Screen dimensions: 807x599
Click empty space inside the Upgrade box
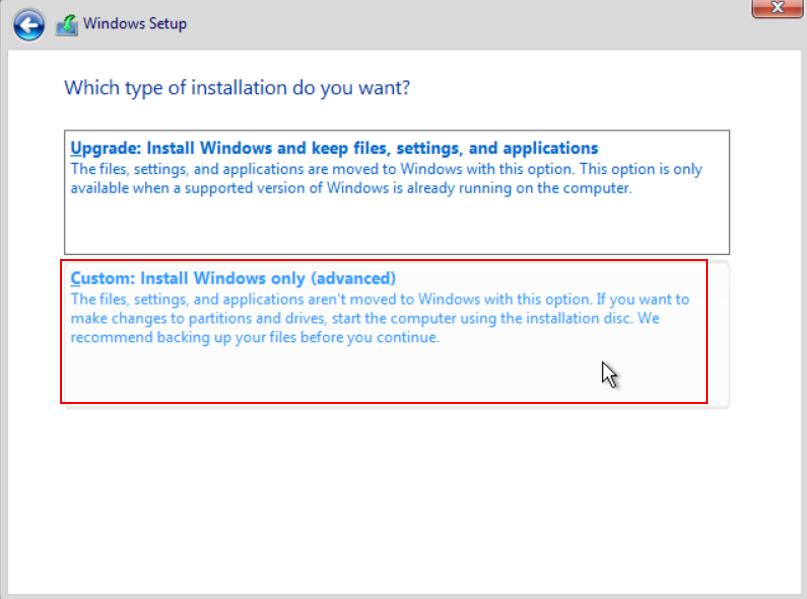pyautogui.click(x=396, y=226)
